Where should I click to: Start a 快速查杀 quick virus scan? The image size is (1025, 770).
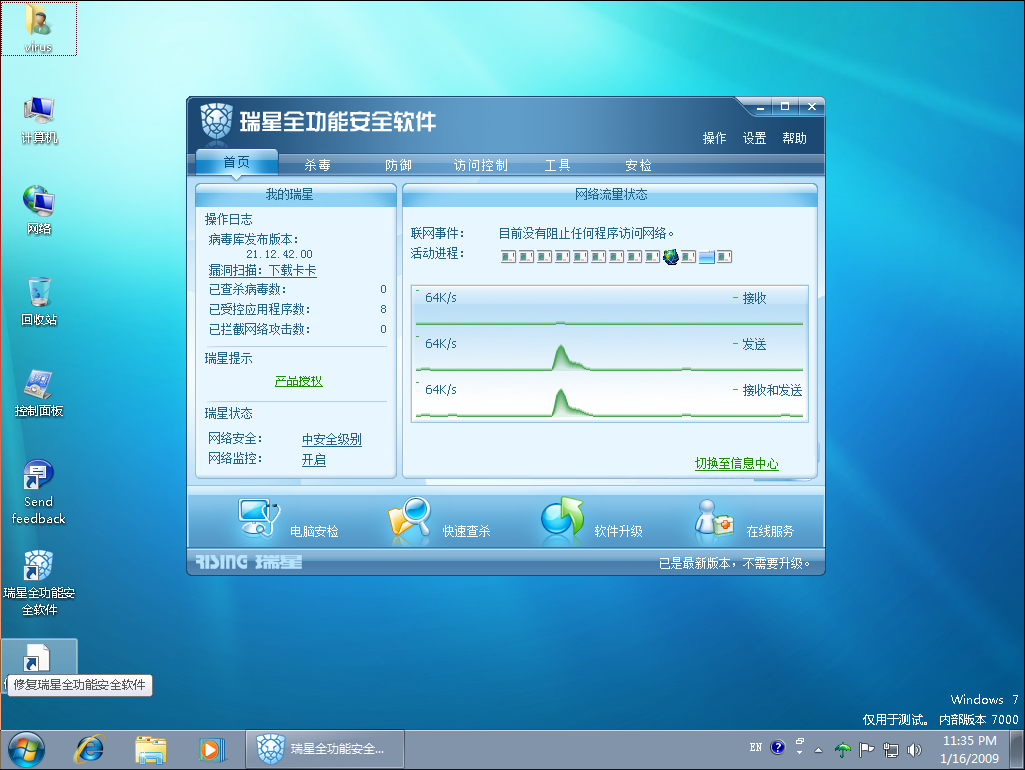click(410, 519)
